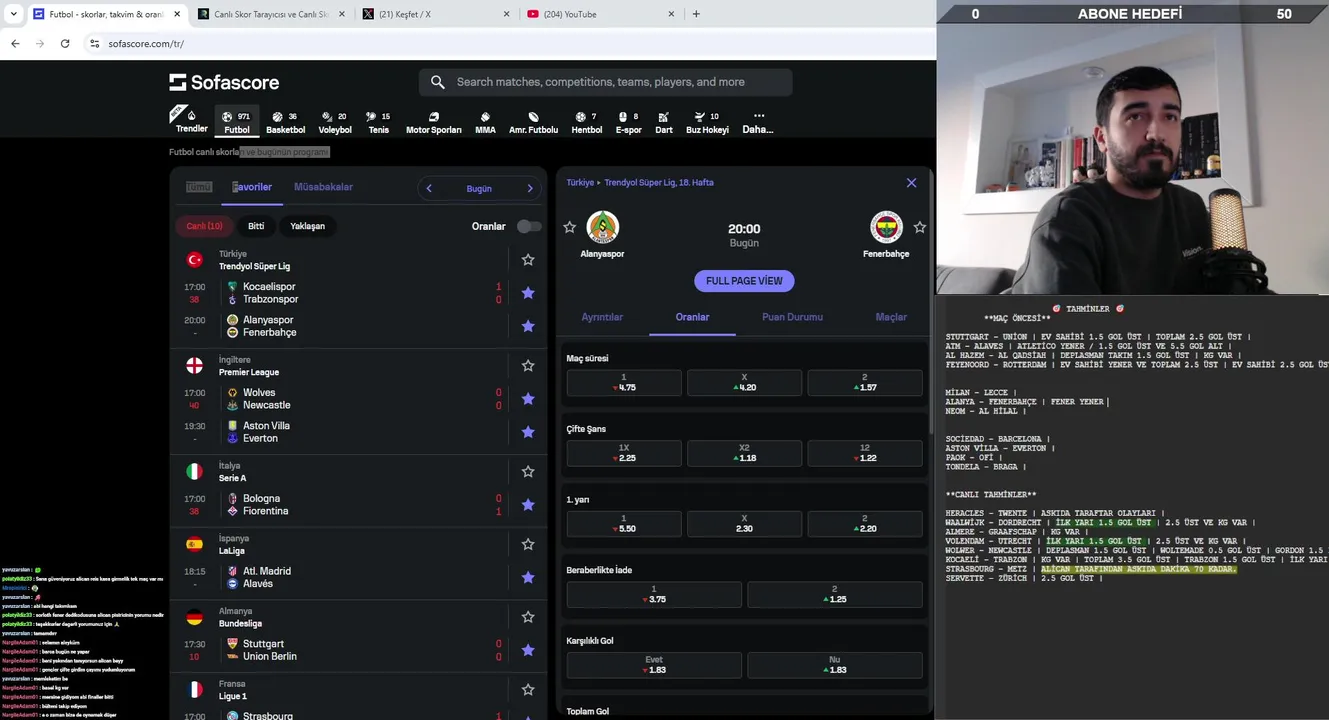Go to next day arrow
Screen dimensions: 1329x720
point(530,188)
